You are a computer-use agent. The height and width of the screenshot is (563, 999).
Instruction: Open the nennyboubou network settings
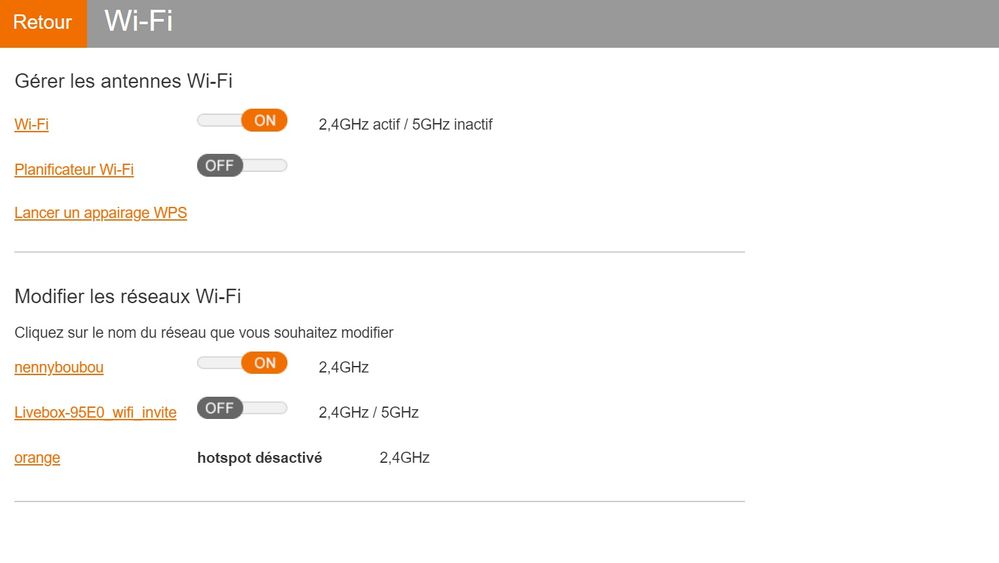click(x=59, y=368)
